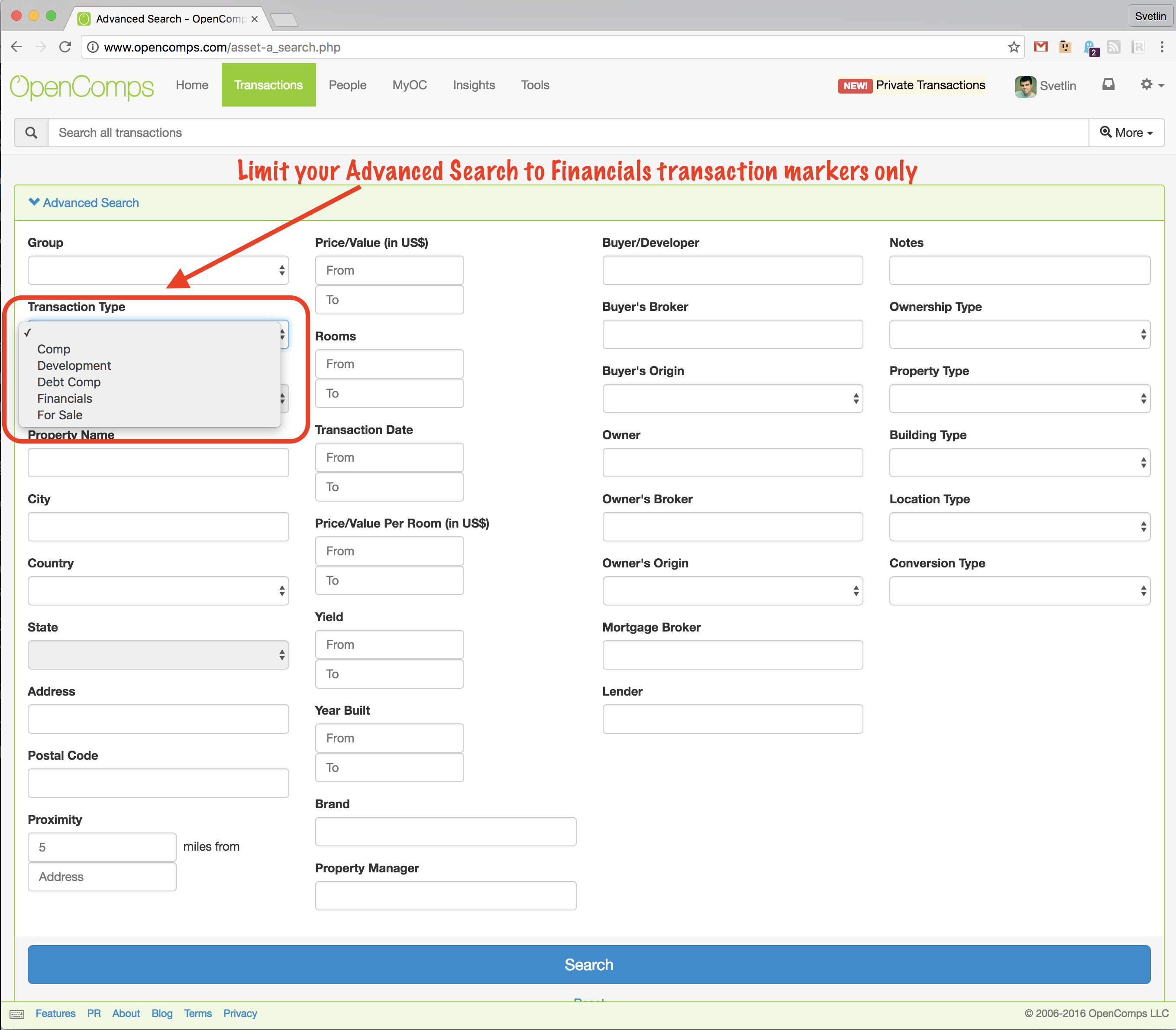1176x1030 pixels.
Task: Open the inbox notifications icon
Action: 1108,85
